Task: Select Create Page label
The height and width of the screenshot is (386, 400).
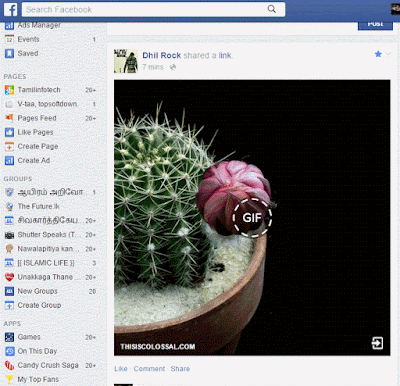Action: [38, 146]
